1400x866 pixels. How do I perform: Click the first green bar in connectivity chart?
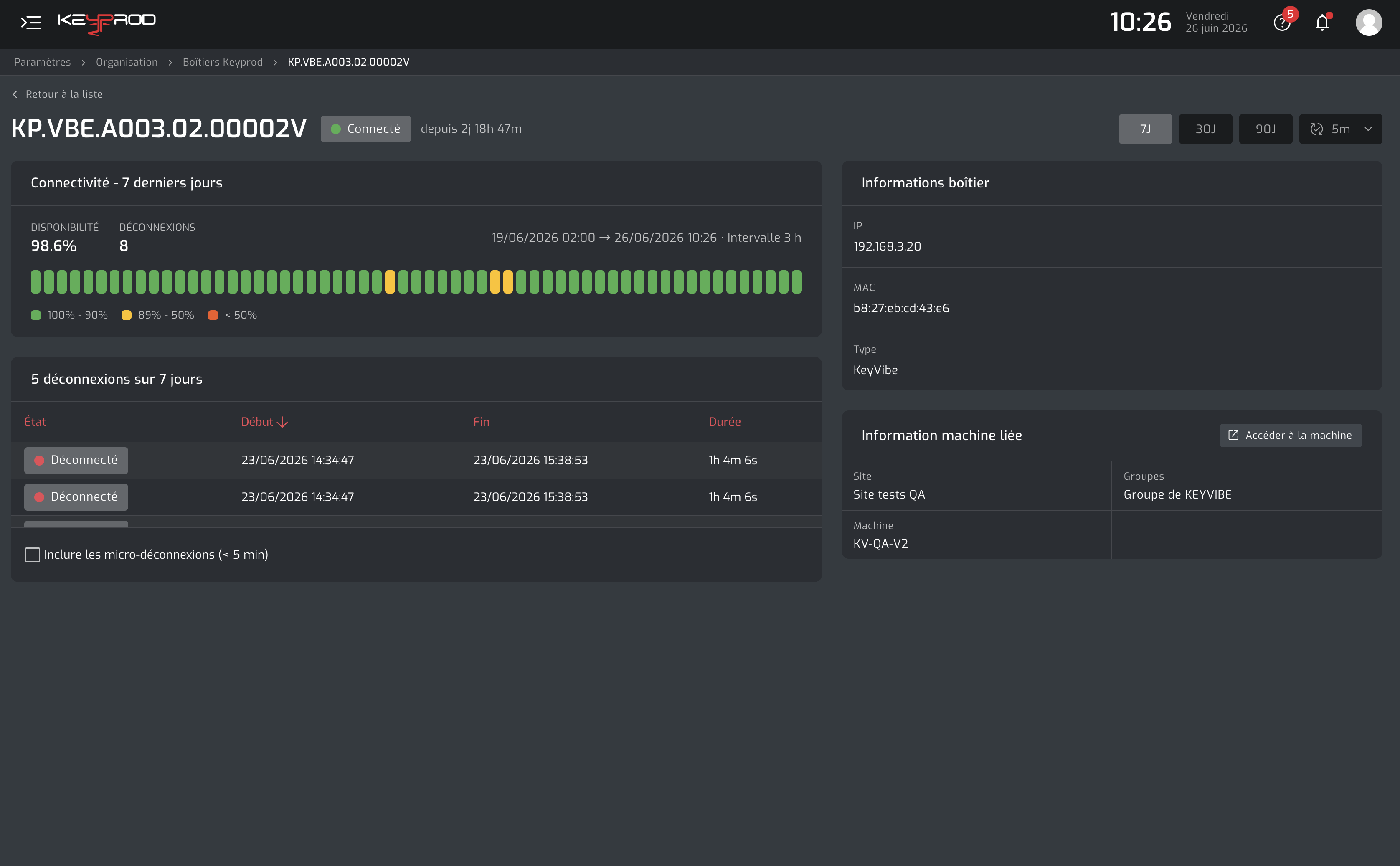coord(36,282)
